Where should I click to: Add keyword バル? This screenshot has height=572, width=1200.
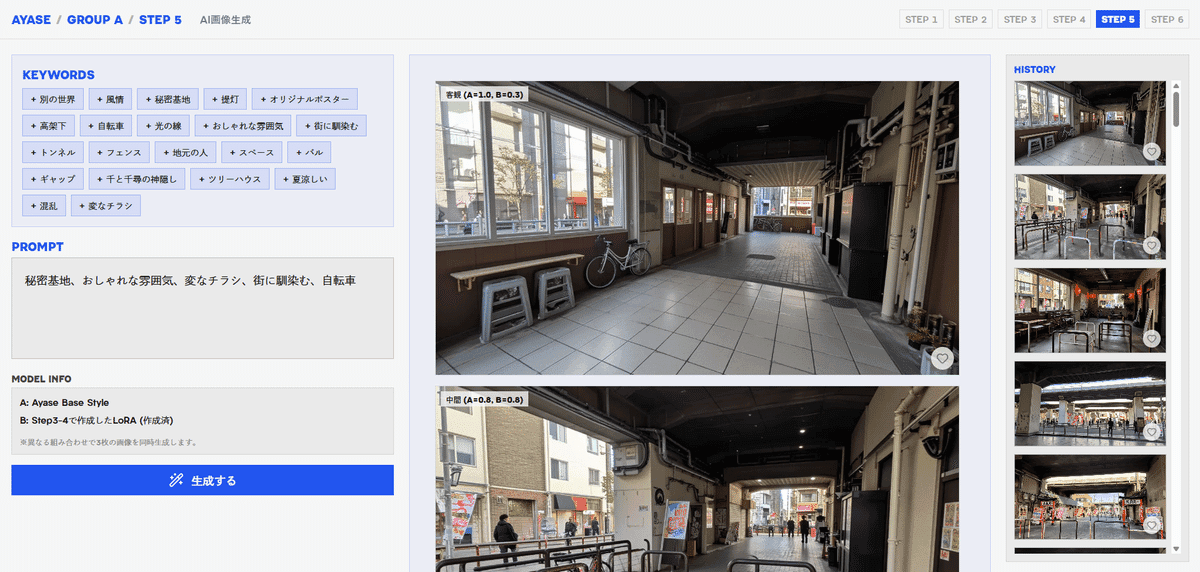[x=309, y=152]
